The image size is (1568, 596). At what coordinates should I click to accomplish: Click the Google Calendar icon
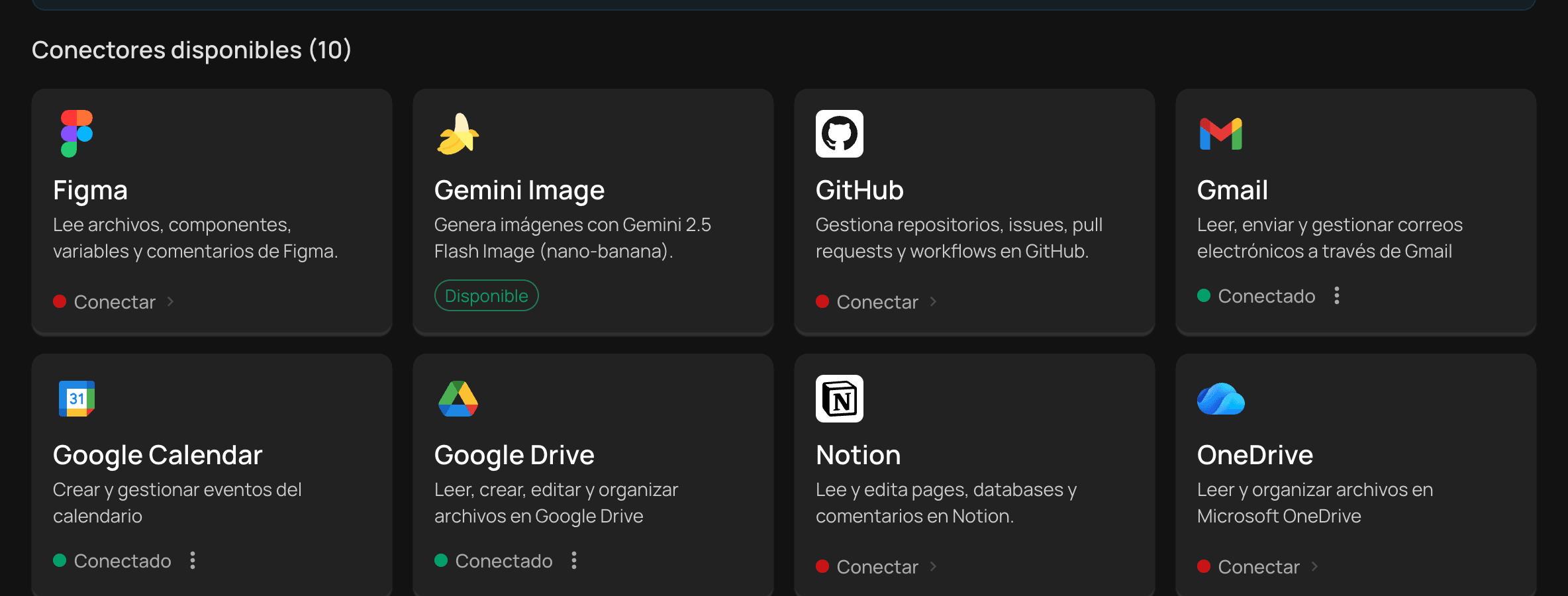77,399
